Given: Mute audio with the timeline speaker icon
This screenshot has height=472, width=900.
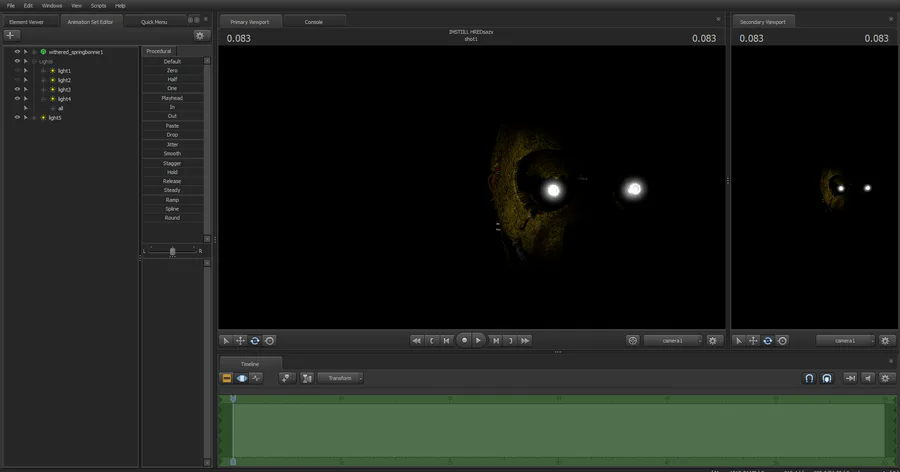Looking at the screenshot, I should point(868,378).
